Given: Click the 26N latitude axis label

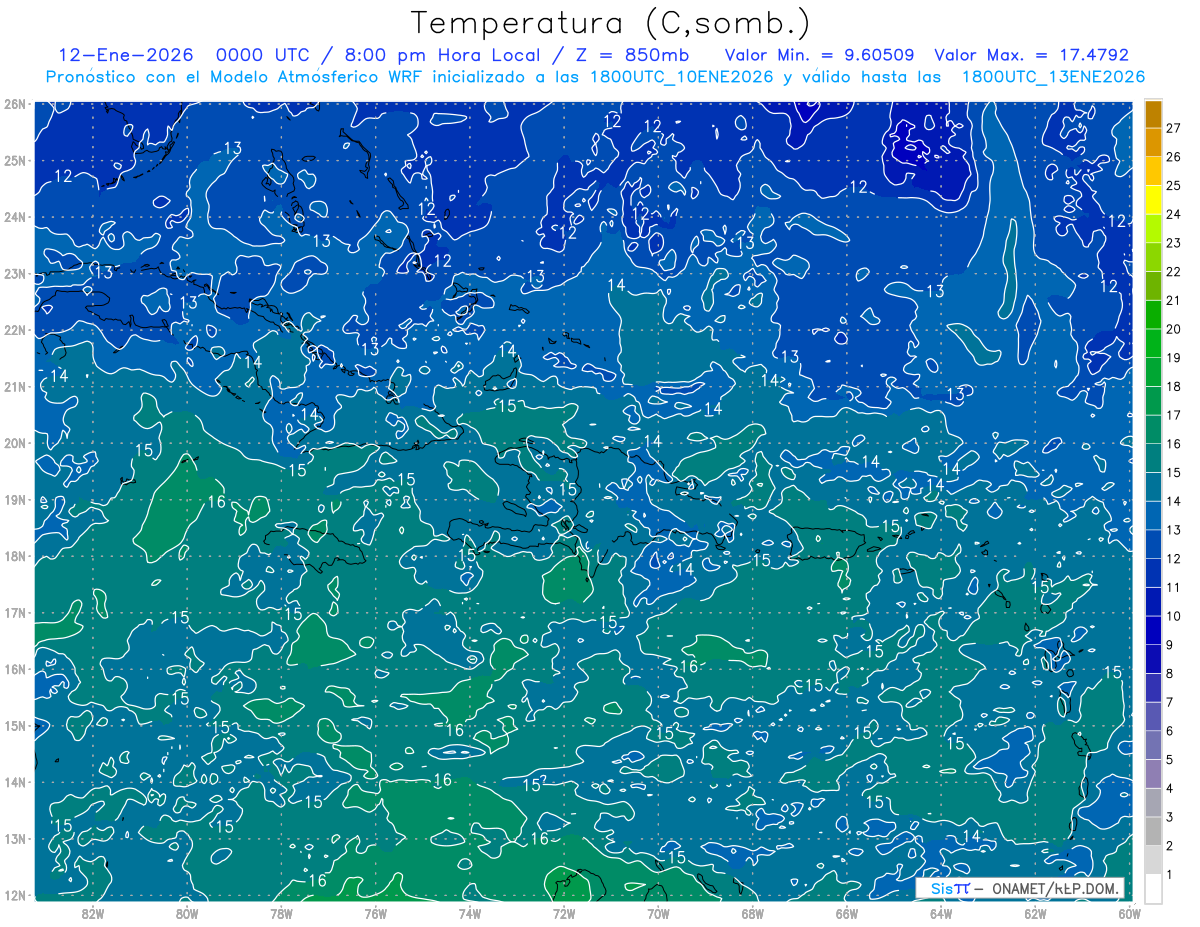Looking at the screenshot, I should point(15,104).
